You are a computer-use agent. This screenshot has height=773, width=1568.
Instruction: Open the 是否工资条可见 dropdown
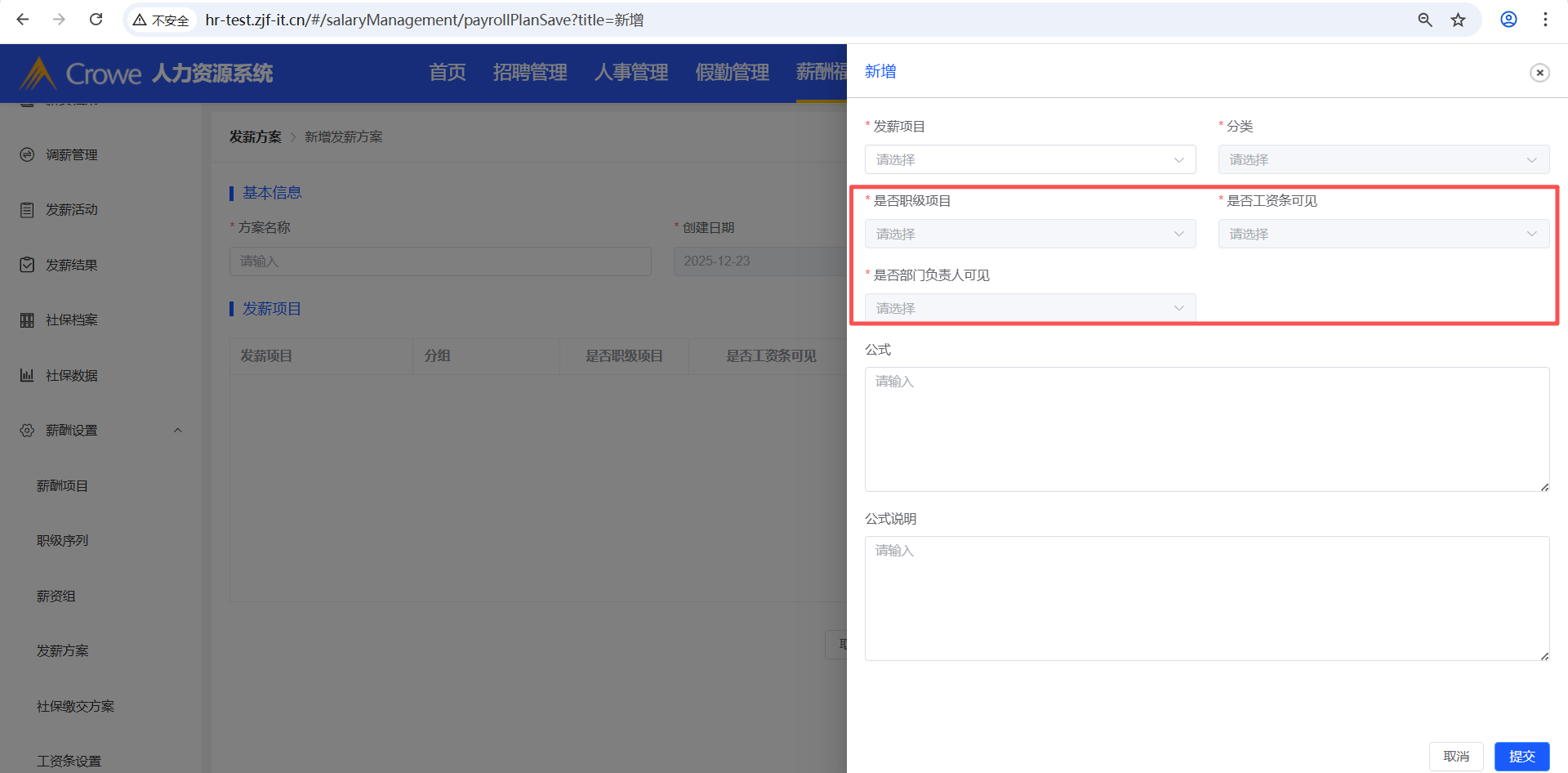pyautogui.click(x=1383, y=234)
